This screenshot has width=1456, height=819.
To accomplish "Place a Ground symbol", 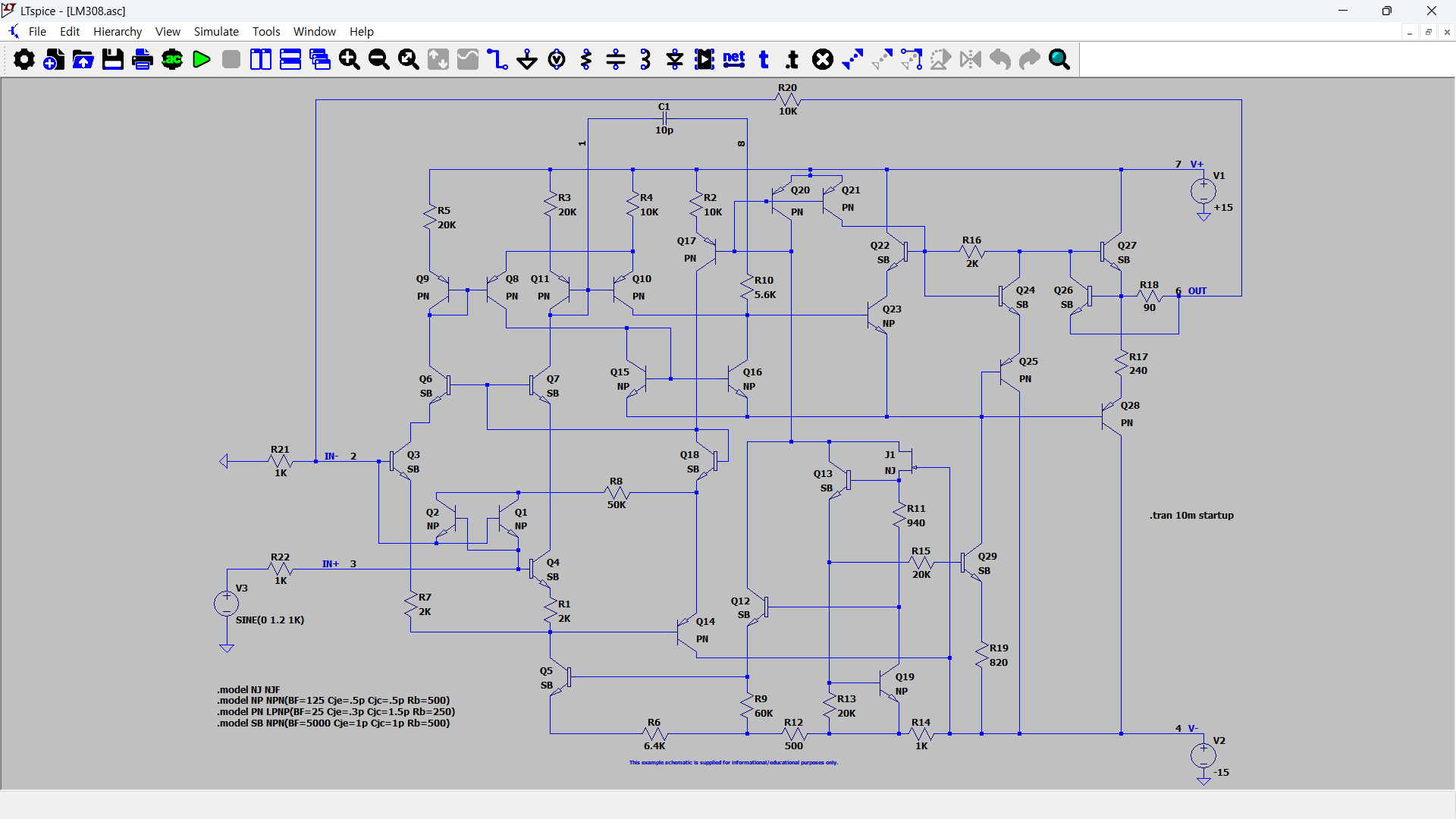I will [x=527, y=59].
